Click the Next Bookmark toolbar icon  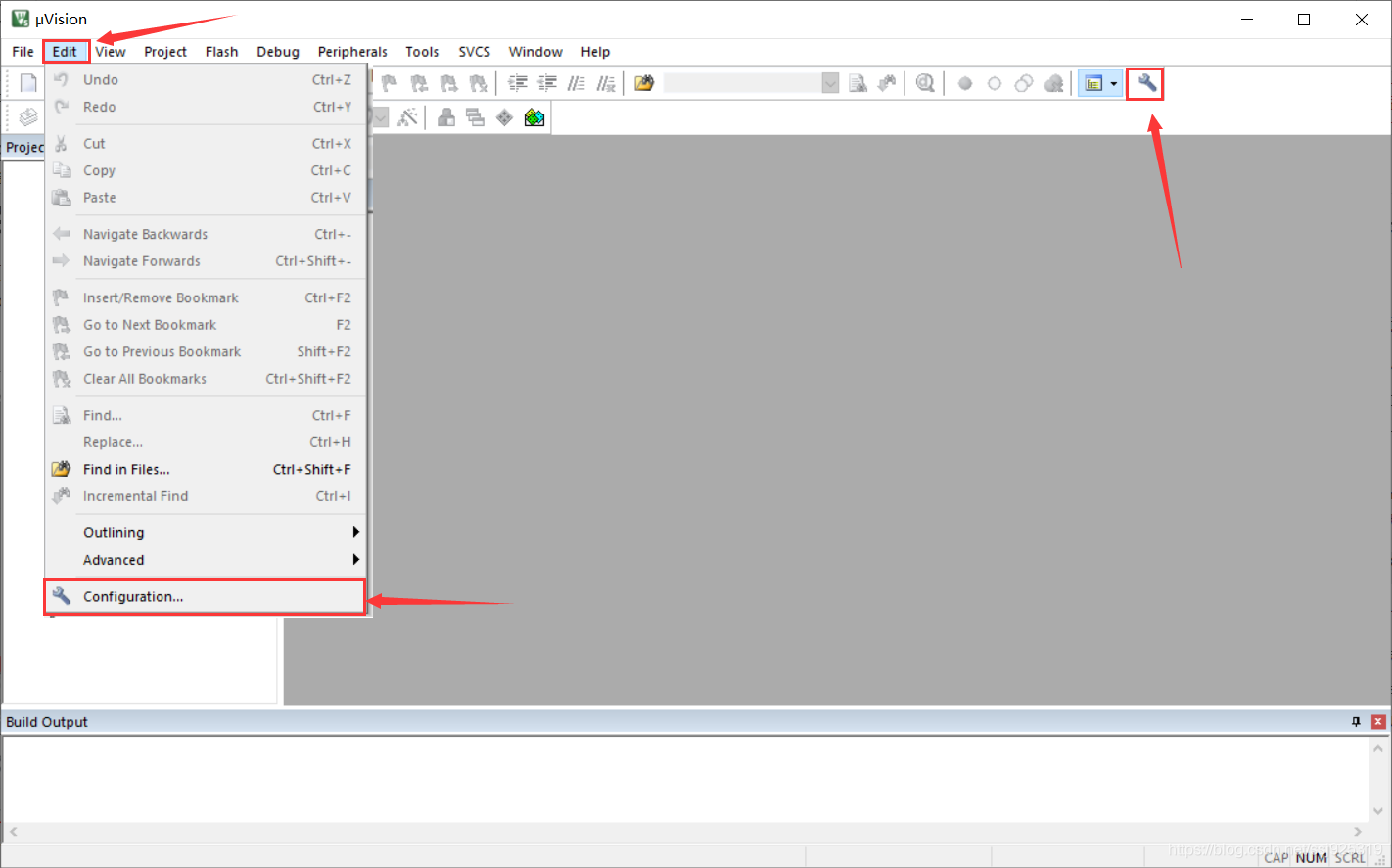(x=448, y=83)
